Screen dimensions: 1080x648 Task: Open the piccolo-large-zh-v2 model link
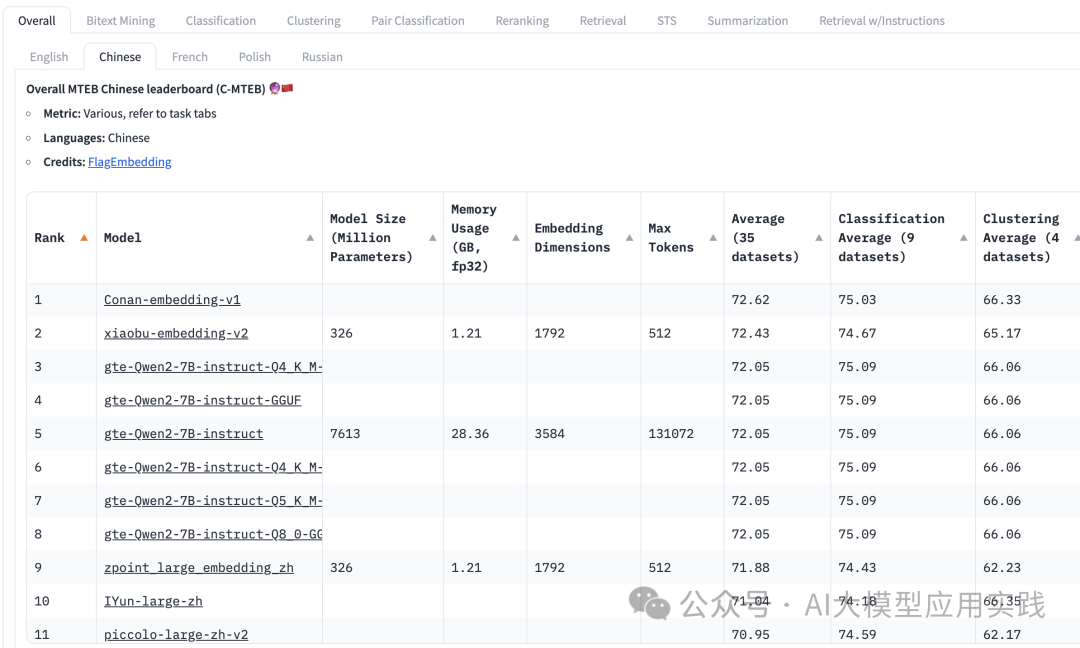[176, 634]
